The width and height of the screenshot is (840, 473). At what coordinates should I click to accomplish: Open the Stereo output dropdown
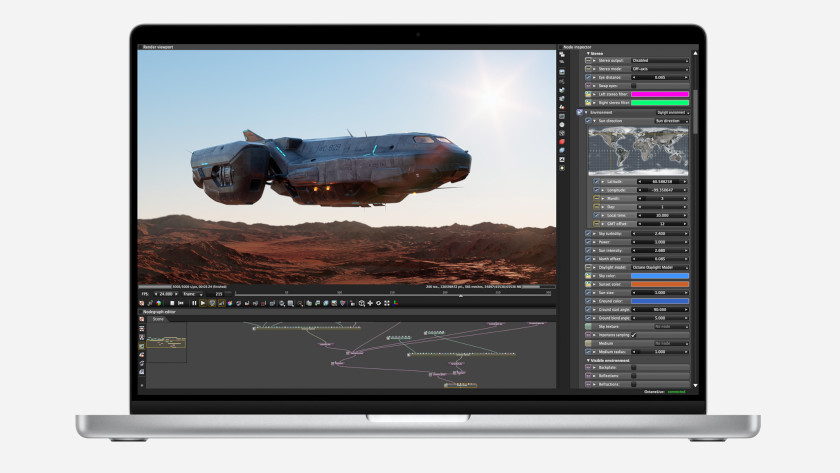tap(660, 61)
